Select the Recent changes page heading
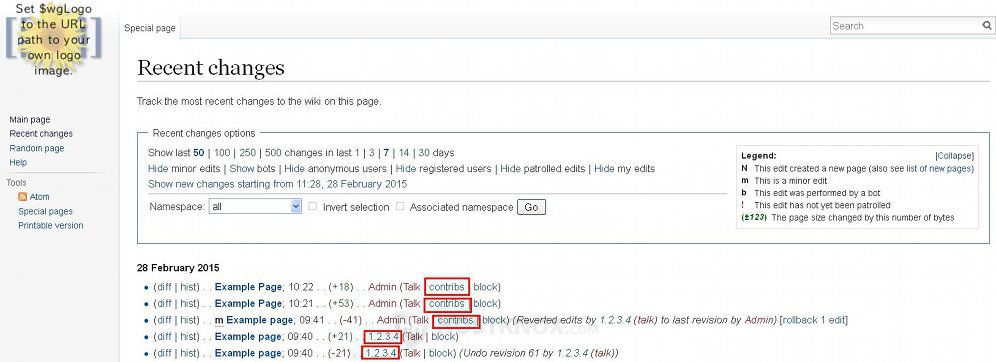 coord(211,68)
